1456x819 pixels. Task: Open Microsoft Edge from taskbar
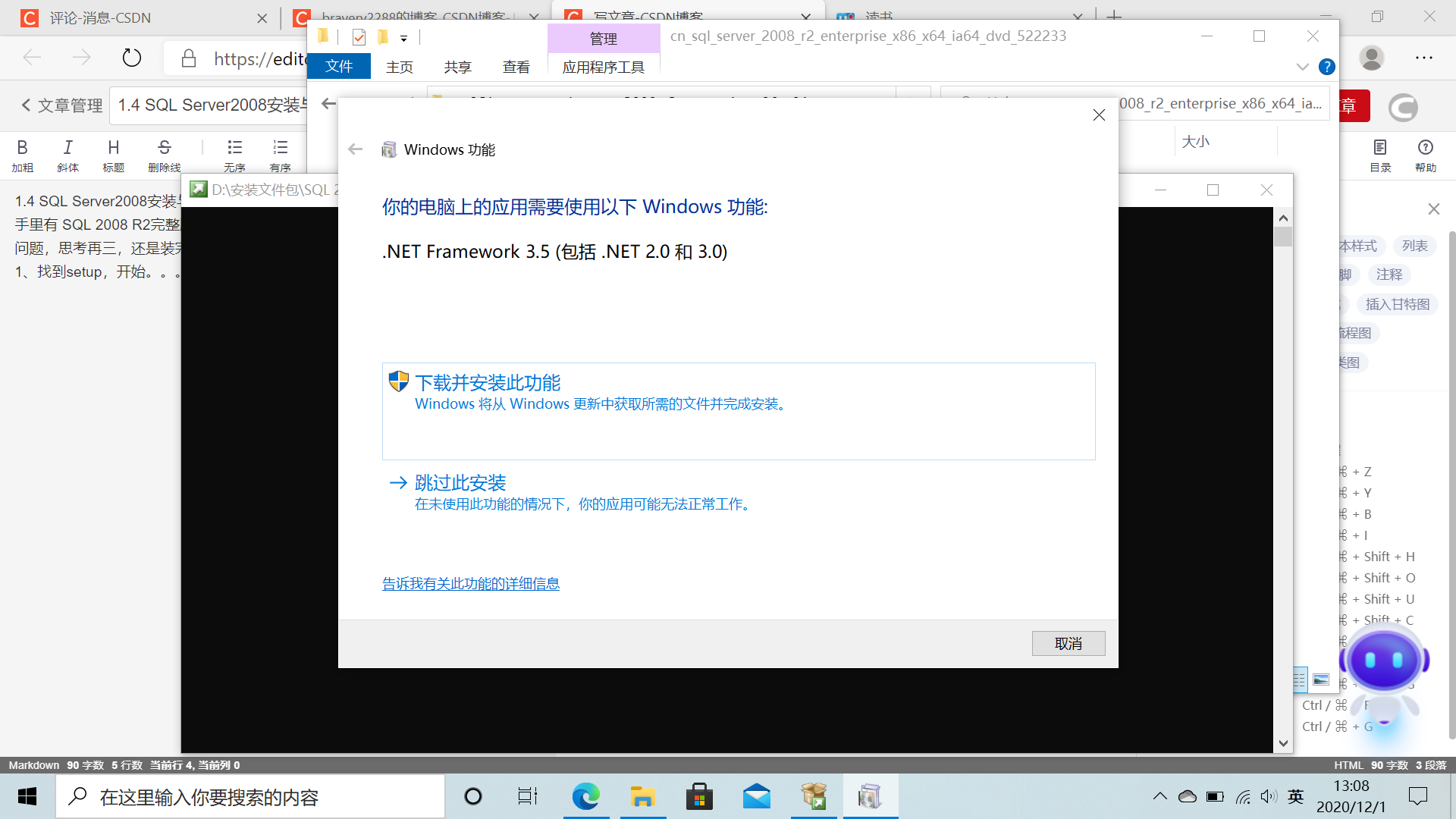pos(585,796)
